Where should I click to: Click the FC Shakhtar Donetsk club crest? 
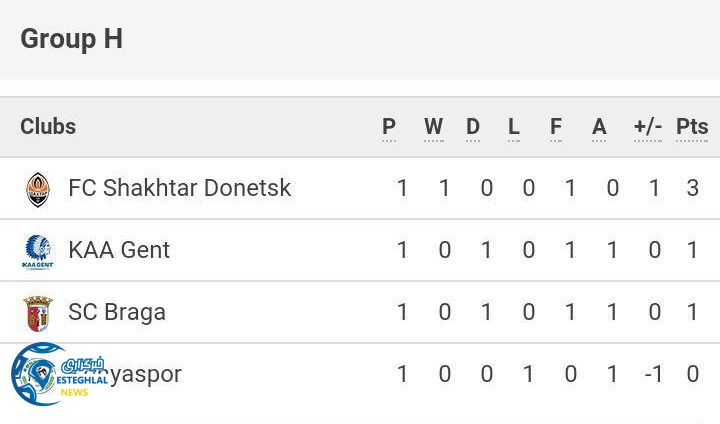(x=37, y=188)
